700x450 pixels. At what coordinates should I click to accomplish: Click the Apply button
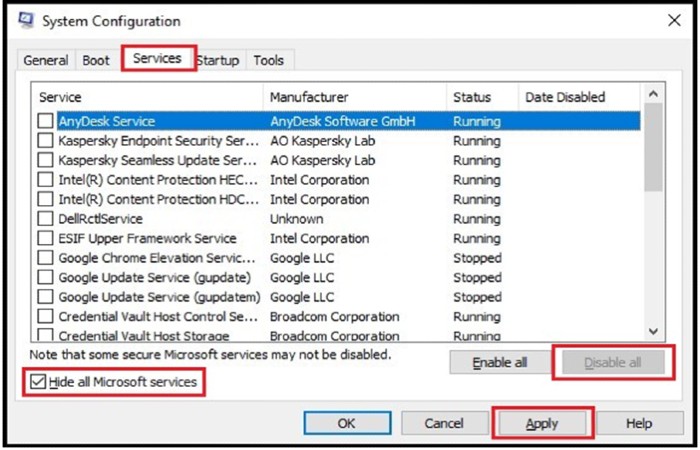pos(542,423)
